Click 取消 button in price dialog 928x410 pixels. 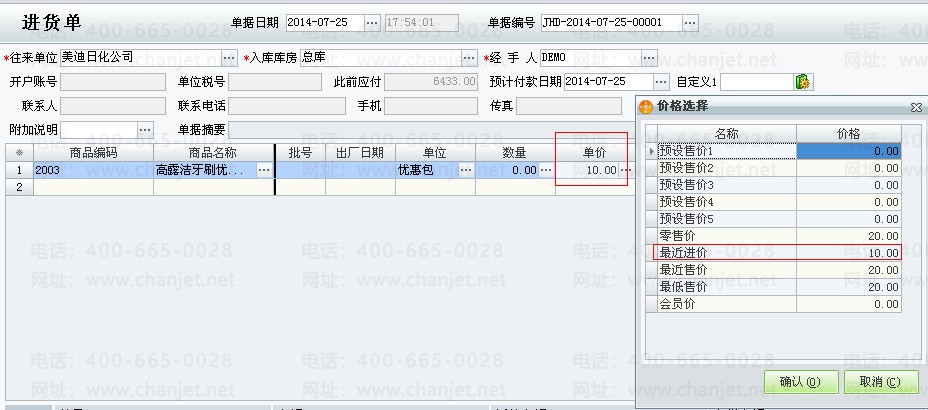coord(880,382)
